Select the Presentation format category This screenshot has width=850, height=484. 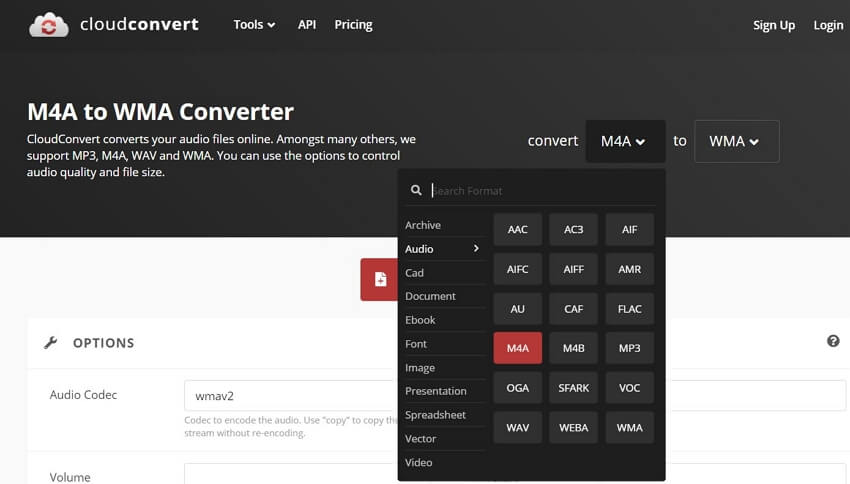click(x=436, y=391)
